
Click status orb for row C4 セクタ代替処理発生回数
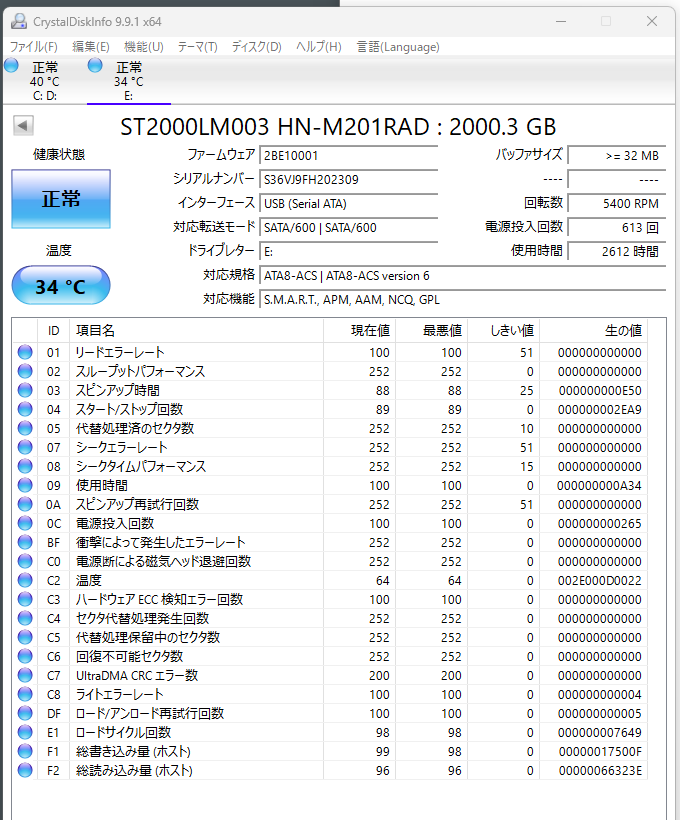(25, 618)
